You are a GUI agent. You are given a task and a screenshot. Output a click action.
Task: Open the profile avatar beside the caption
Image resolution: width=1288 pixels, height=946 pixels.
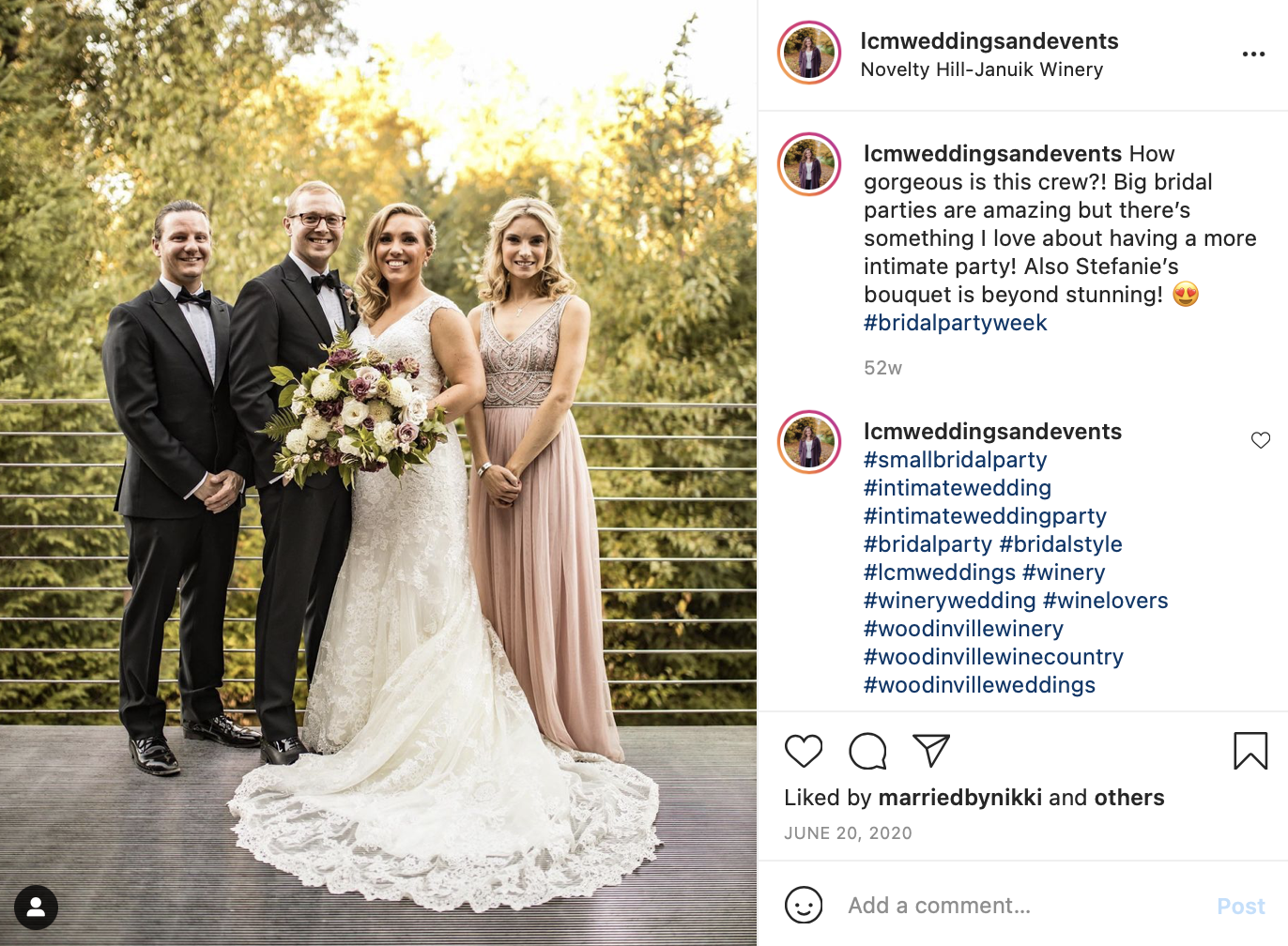click(x=809, y=164)
